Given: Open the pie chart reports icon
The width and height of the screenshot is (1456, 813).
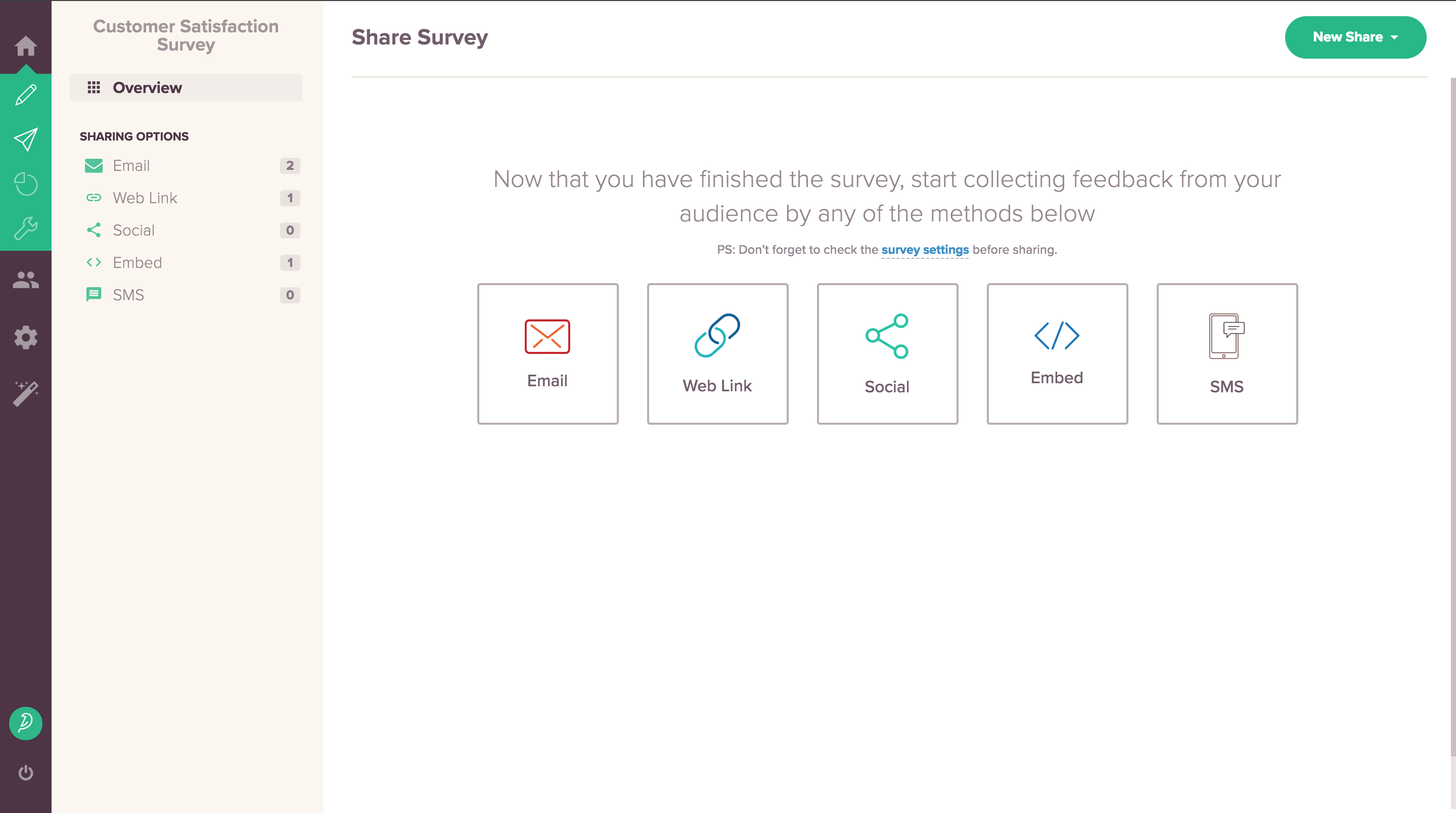Looking at the screenshot, I should point(25,185).
